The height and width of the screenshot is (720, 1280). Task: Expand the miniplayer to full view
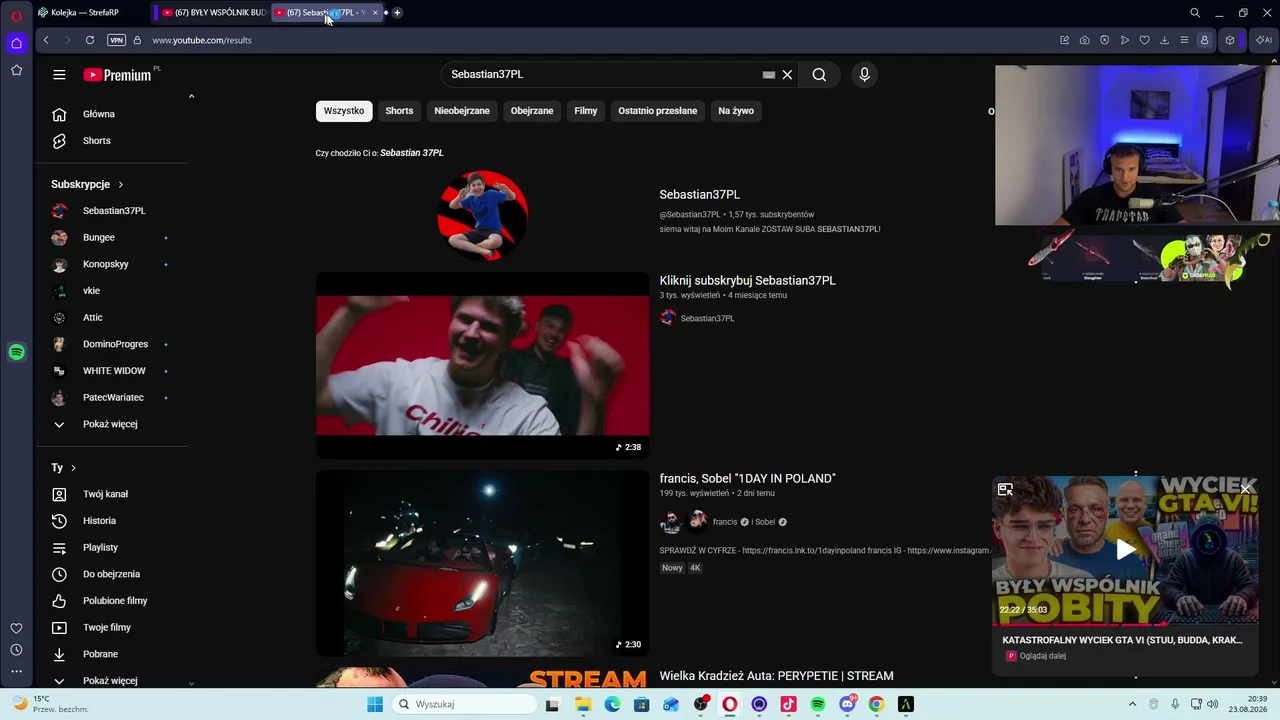tap(1006, 490)
